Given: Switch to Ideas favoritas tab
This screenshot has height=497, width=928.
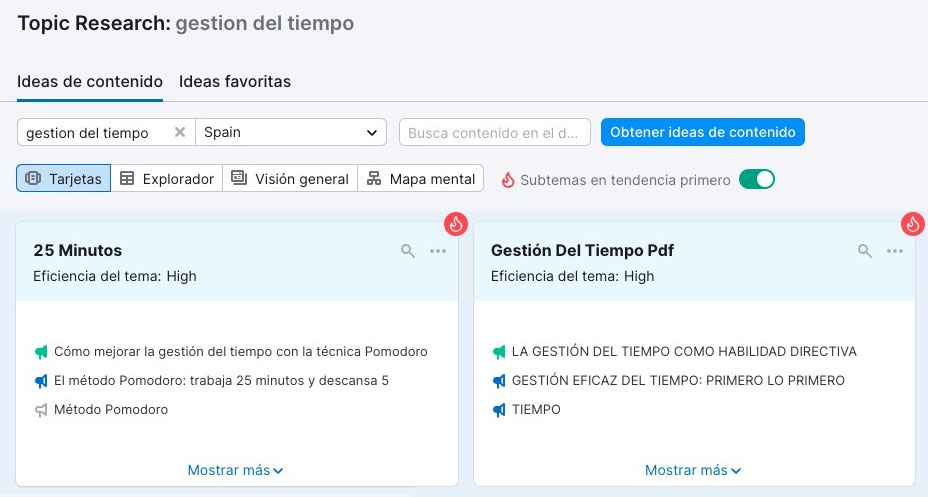Looking at the screenshot, I should (235, 82).
